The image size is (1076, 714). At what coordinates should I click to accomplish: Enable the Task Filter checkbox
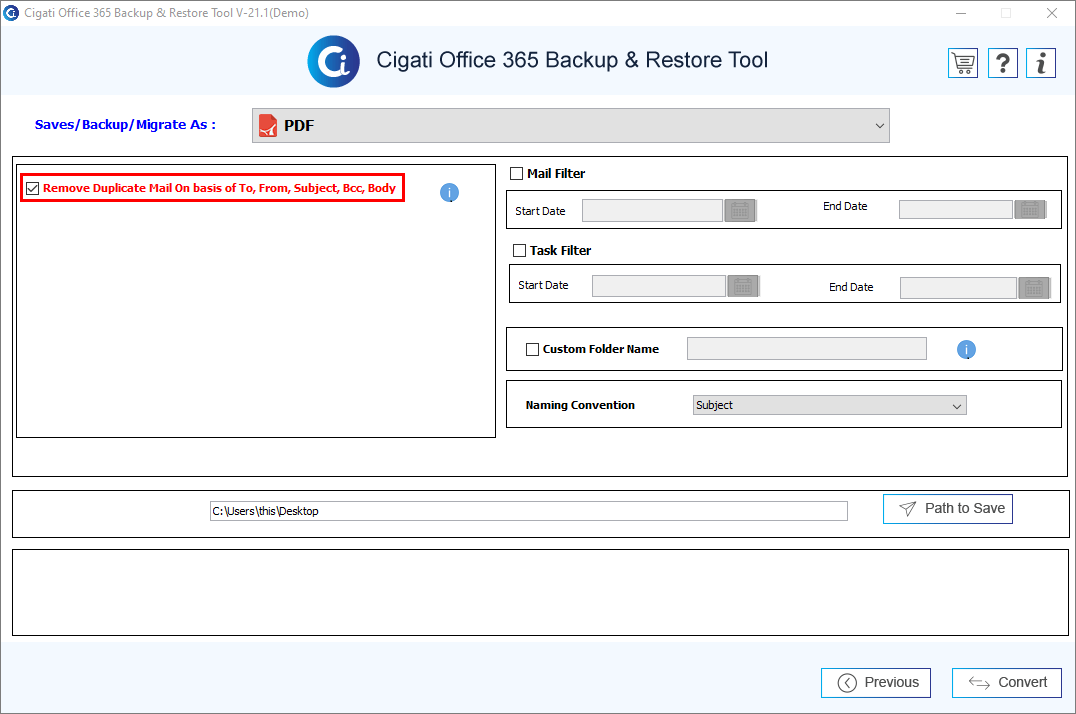[519, 251]
